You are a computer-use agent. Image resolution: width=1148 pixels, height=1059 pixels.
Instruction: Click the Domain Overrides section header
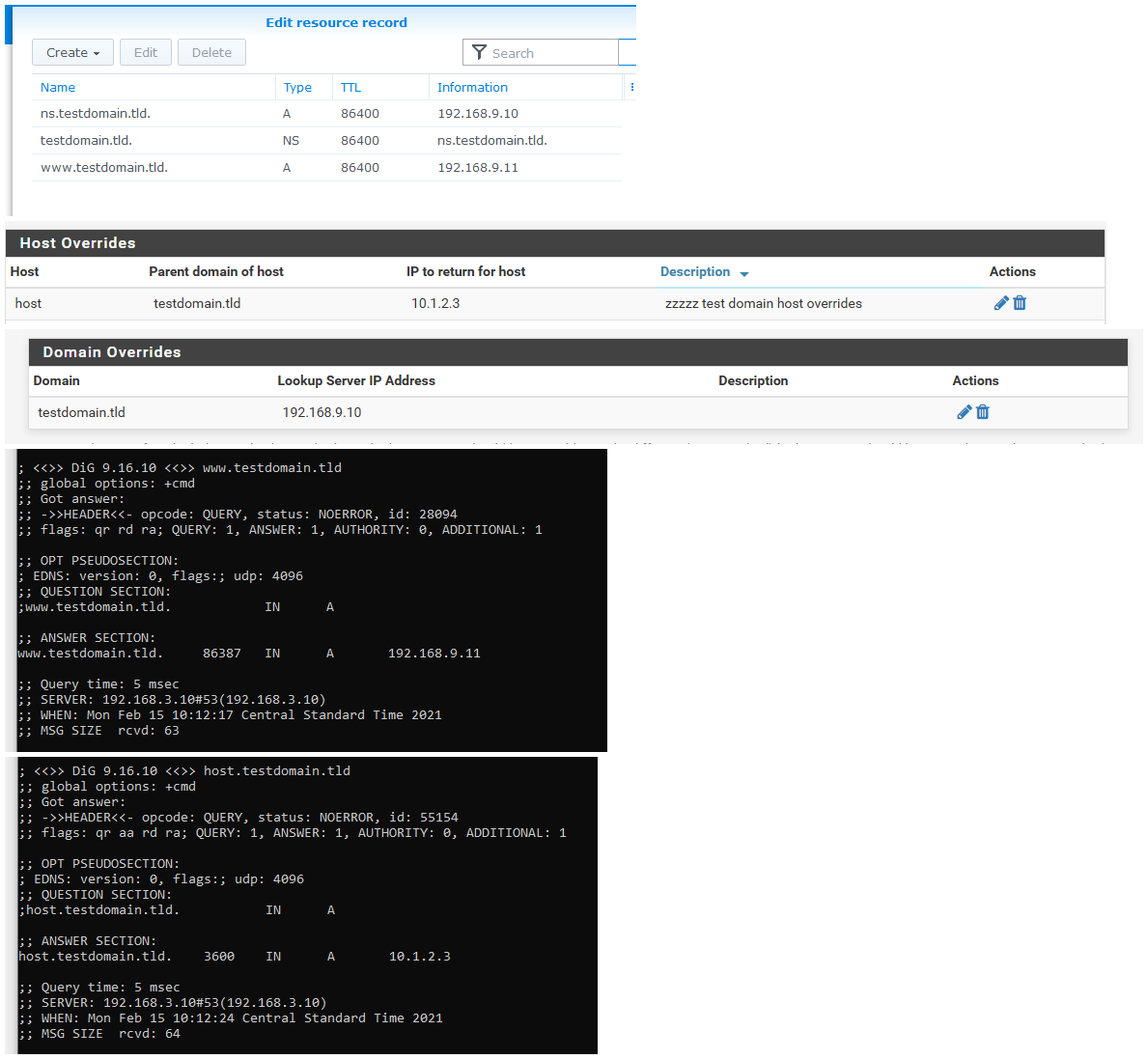pos(578,352)
